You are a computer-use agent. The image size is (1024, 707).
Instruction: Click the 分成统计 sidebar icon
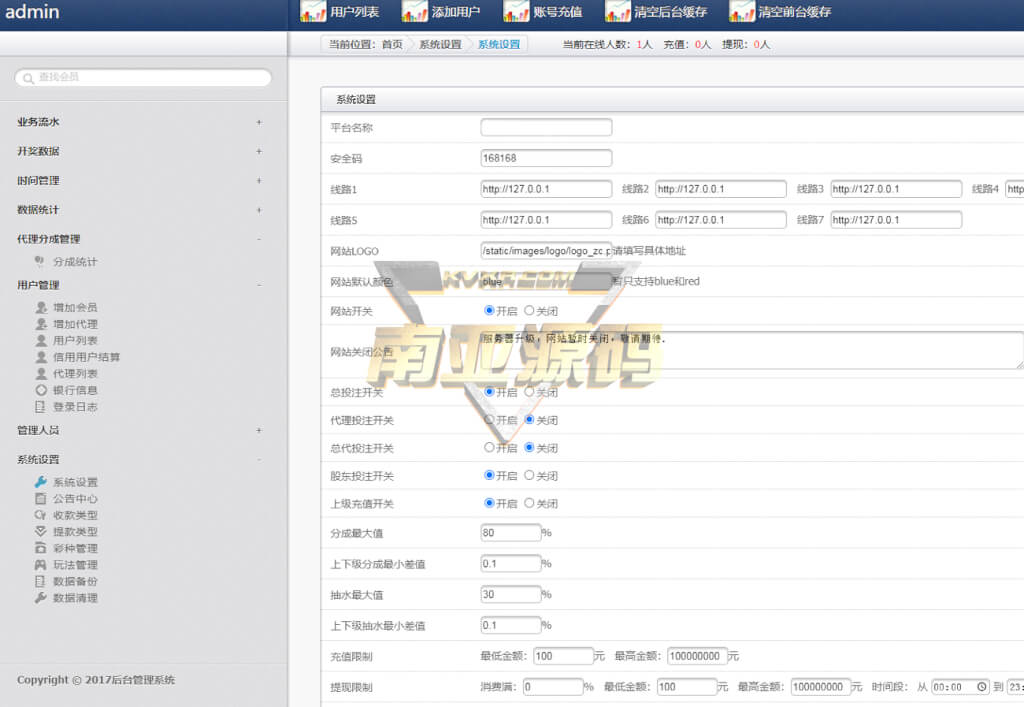(x=39, y=261)
